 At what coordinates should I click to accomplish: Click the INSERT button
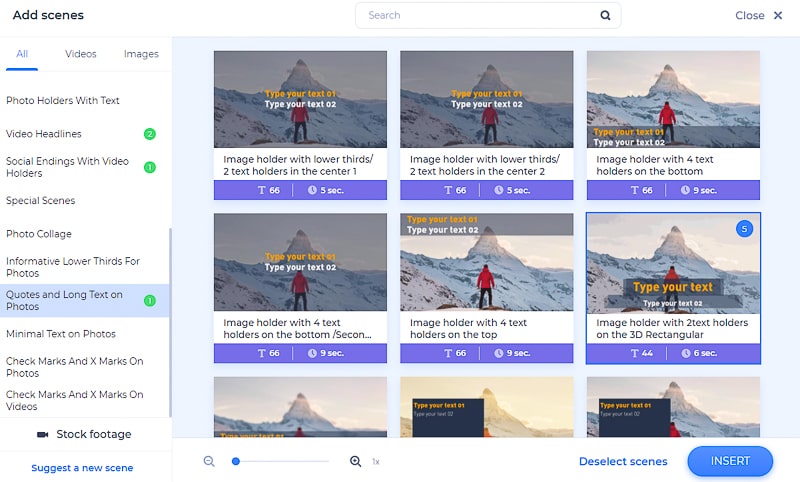pyautogui.click(x=730, y=461)
